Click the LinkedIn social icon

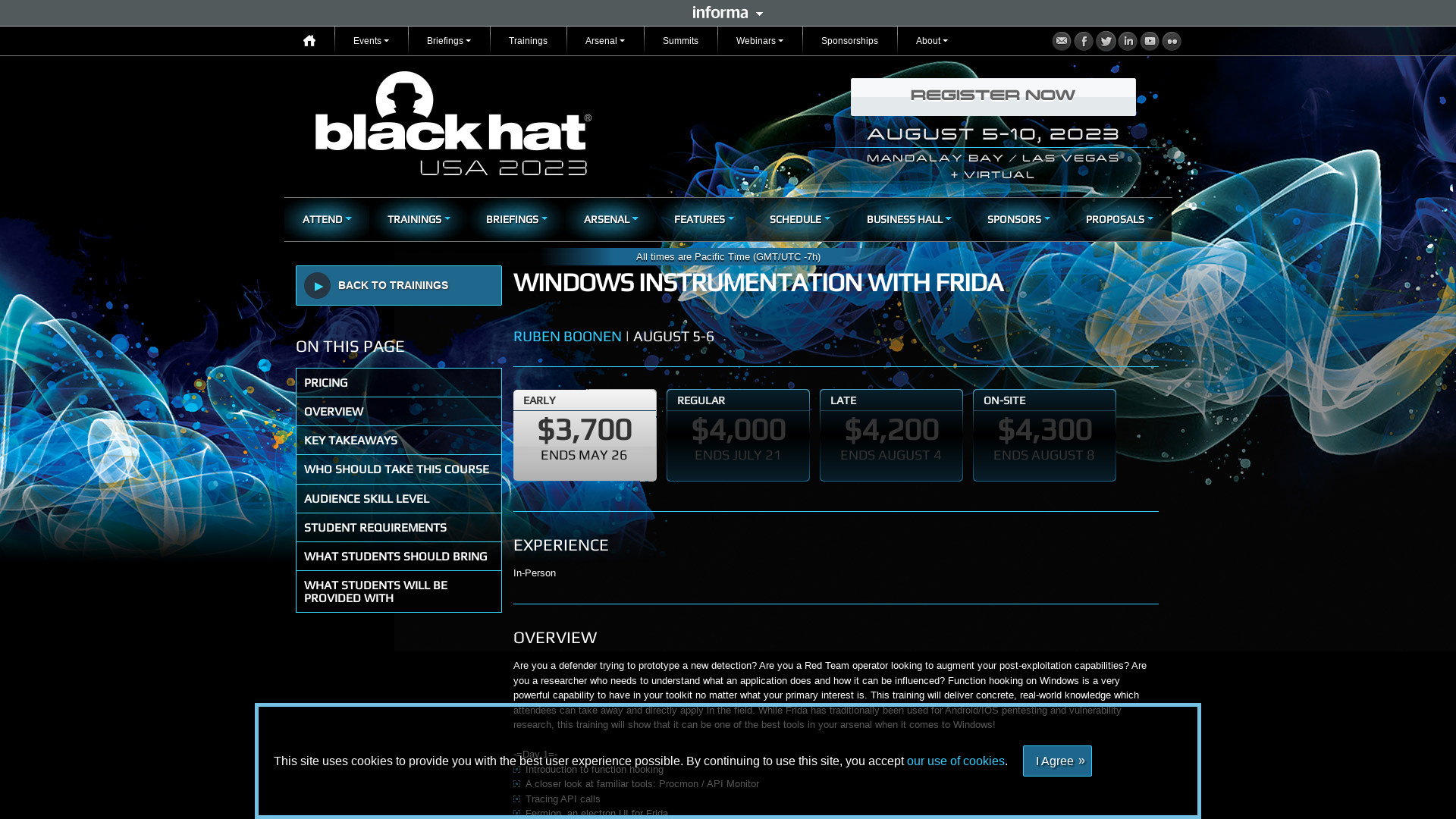pos(1128,40)
